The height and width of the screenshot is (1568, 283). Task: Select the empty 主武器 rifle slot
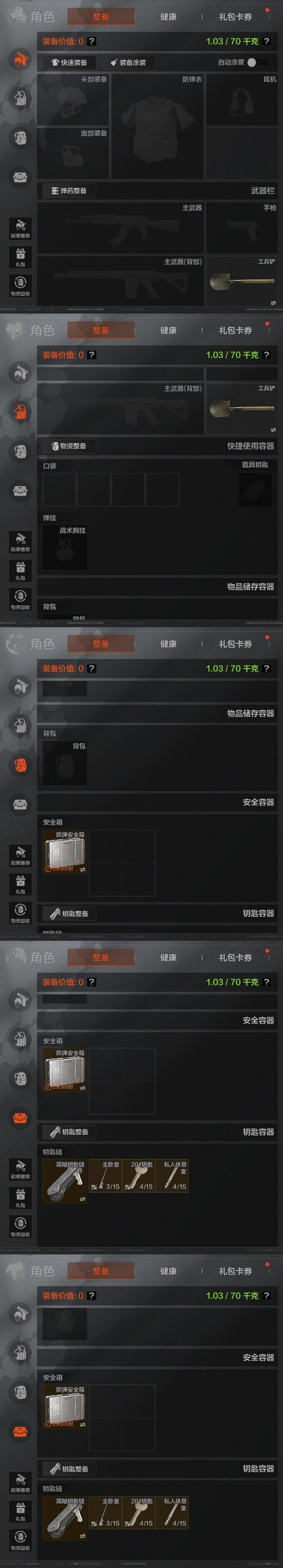tap(121, 228)
